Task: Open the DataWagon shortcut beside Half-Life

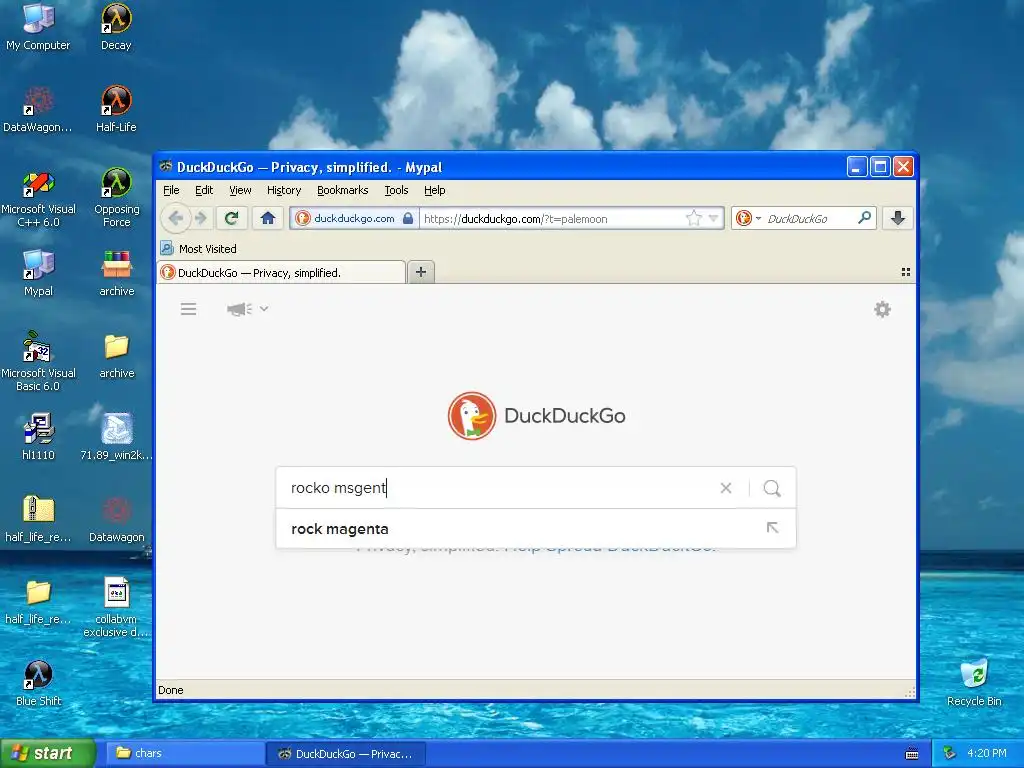Action: [x=38, y=109]
